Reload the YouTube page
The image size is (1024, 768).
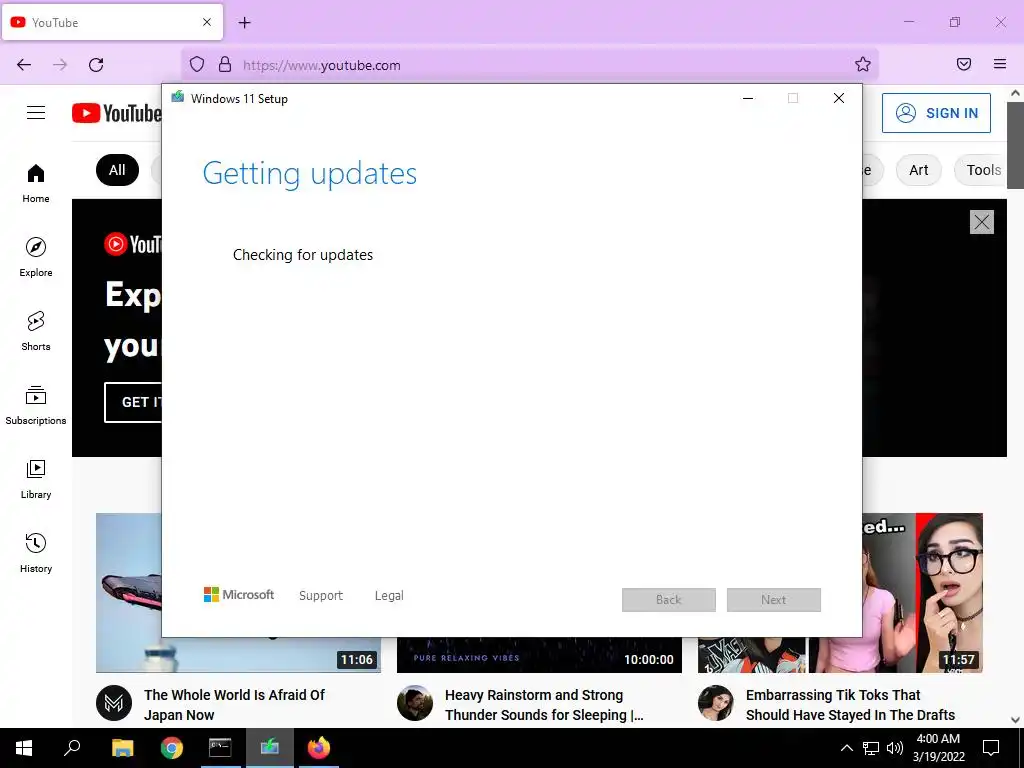coord(96,65)
